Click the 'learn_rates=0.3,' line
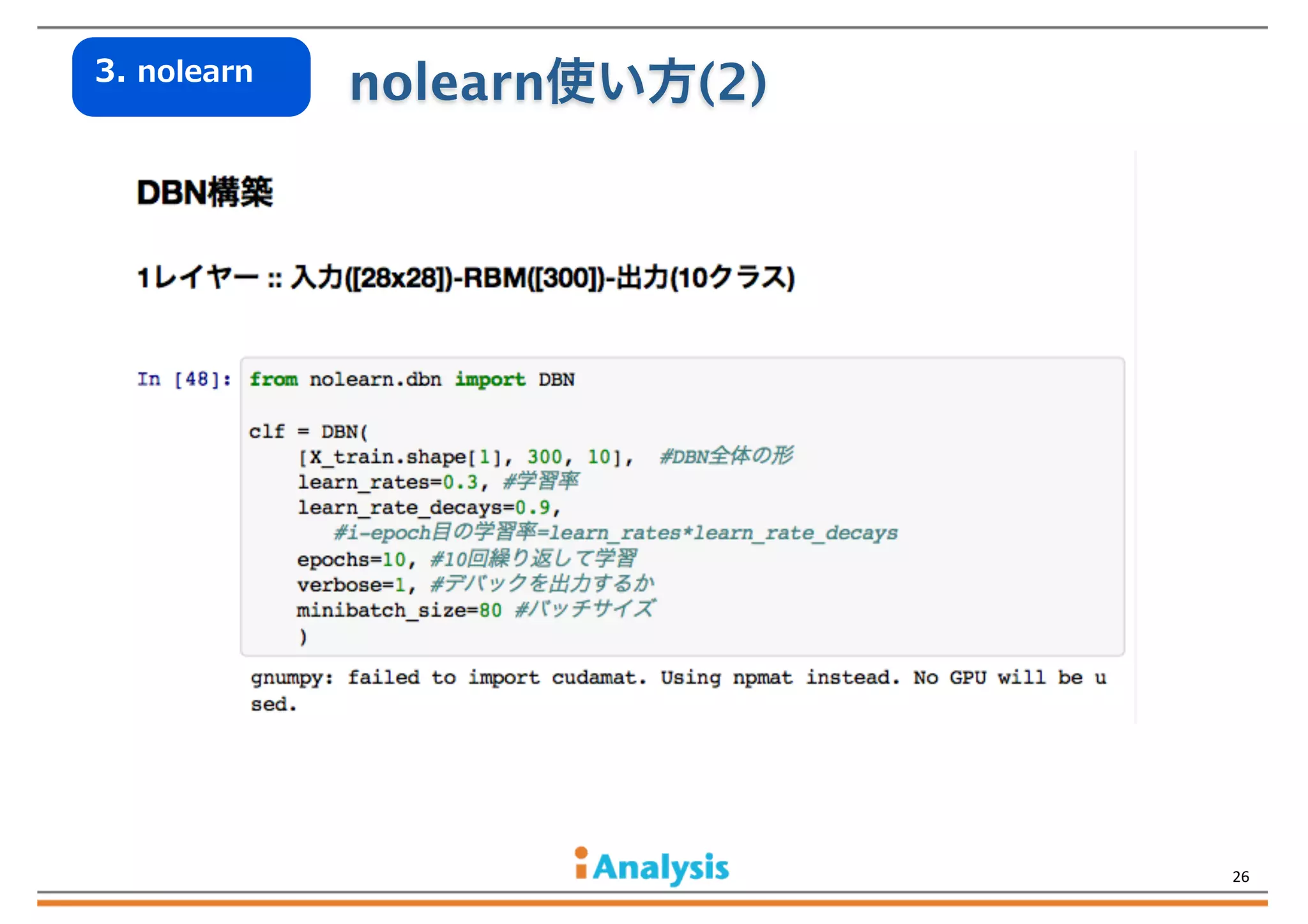 [393, 482]
